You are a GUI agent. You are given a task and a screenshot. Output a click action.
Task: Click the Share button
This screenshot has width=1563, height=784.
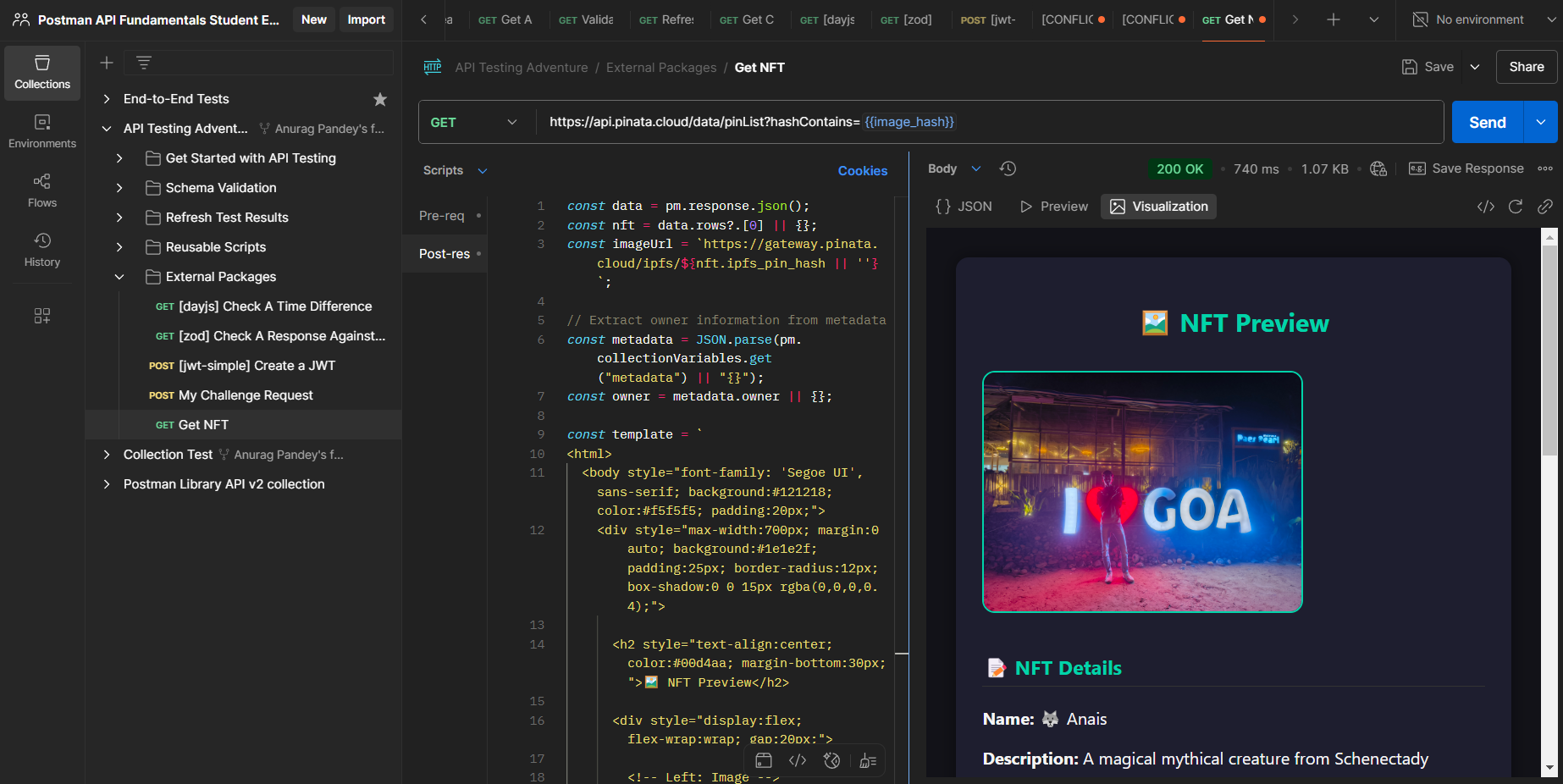point(1527,67)
